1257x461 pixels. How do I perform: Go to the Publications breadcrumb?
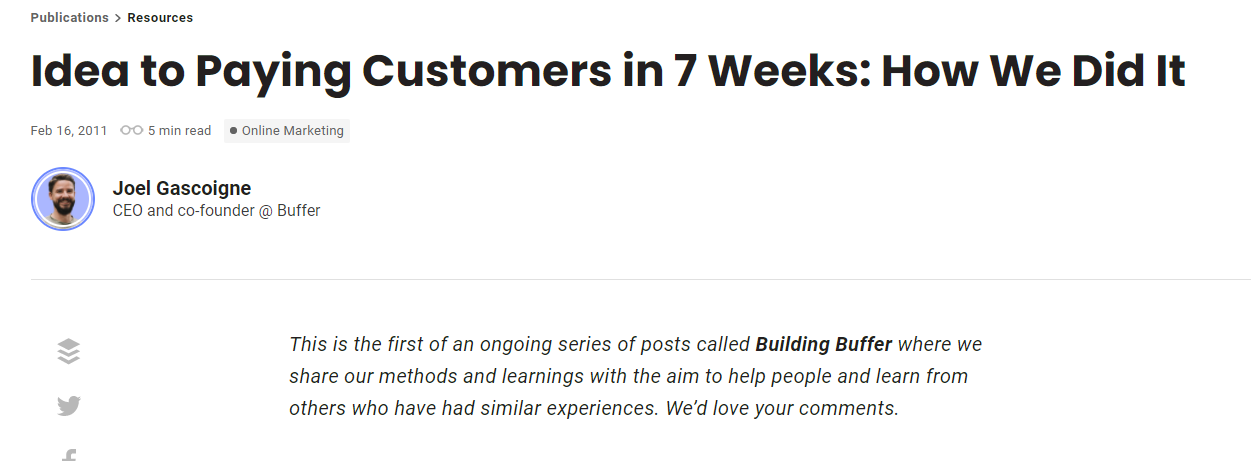tap(69, 18)
